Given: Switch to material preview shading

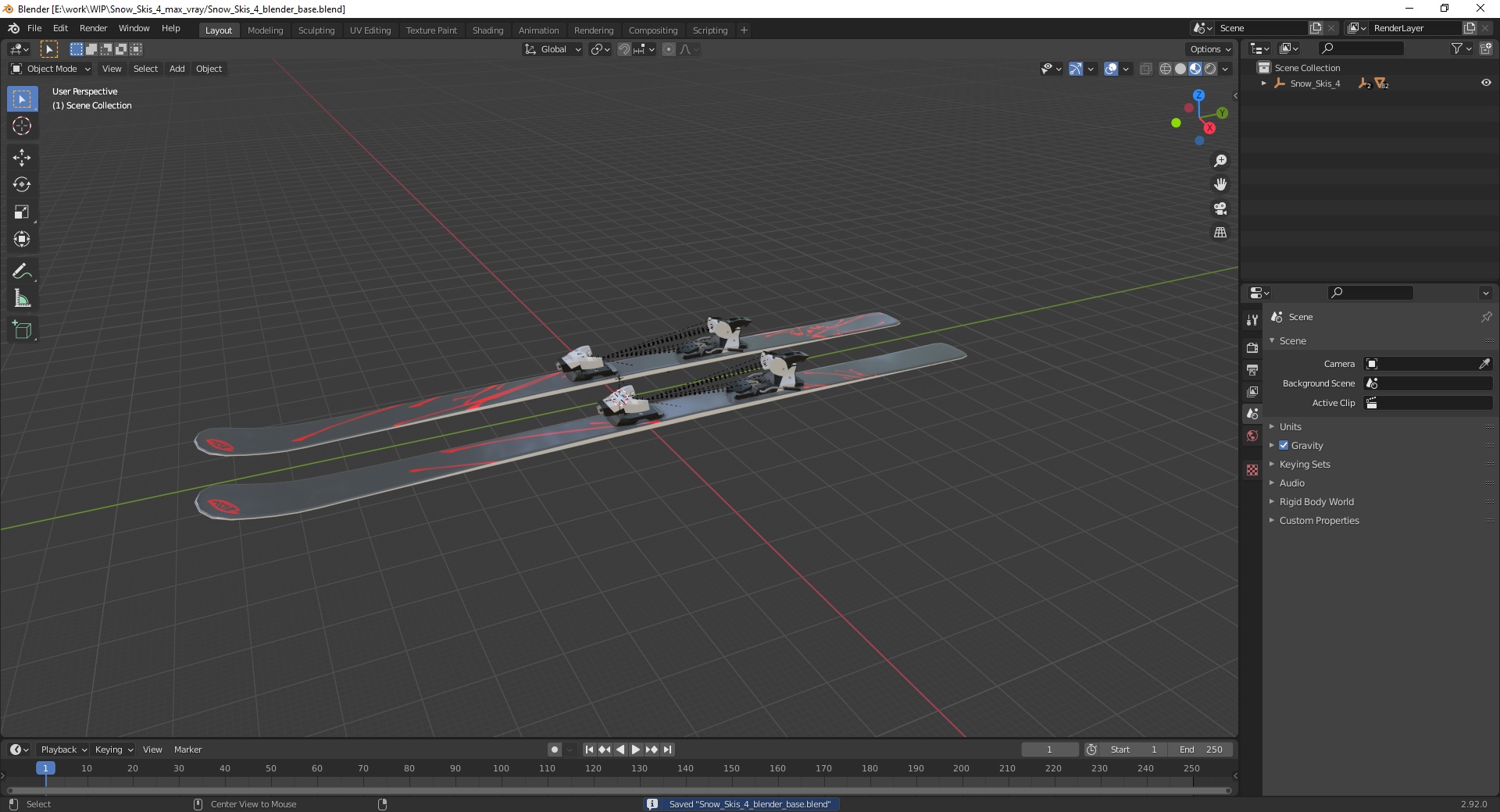Looking at the screenshot, I should click(x=1195, y=69).
